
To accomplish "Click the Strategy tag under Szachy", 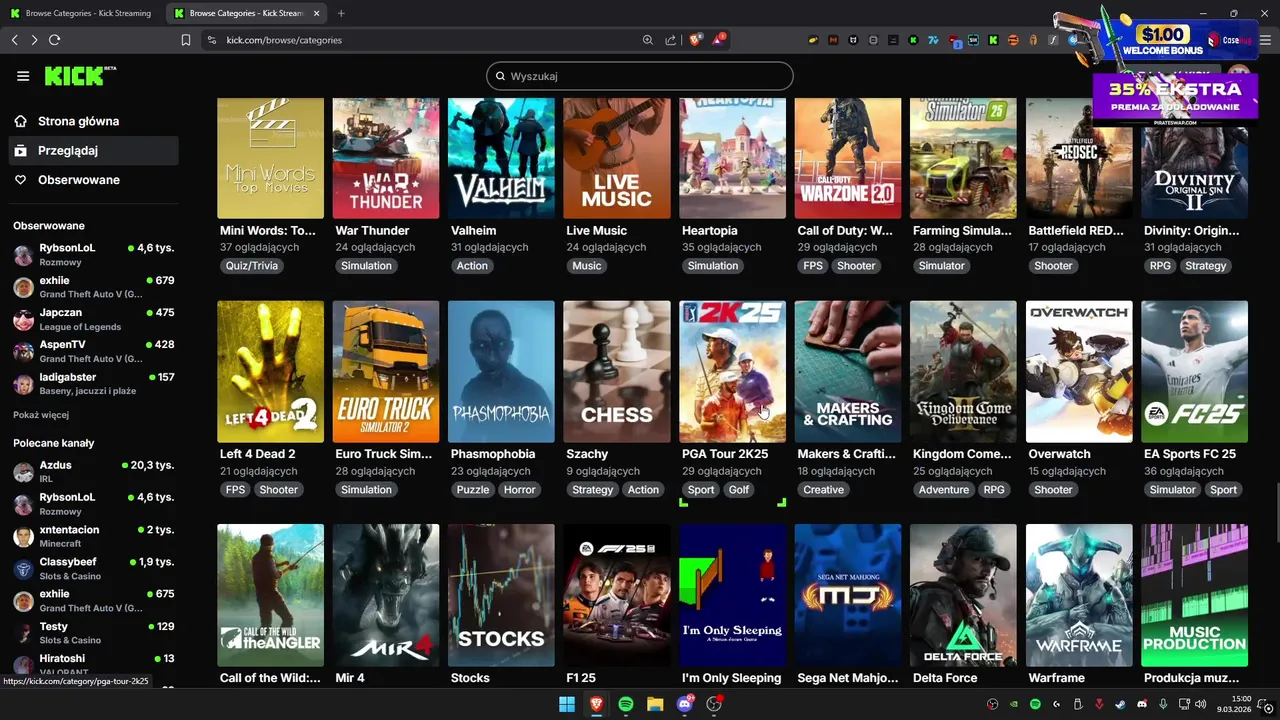I will click(593, 490).
